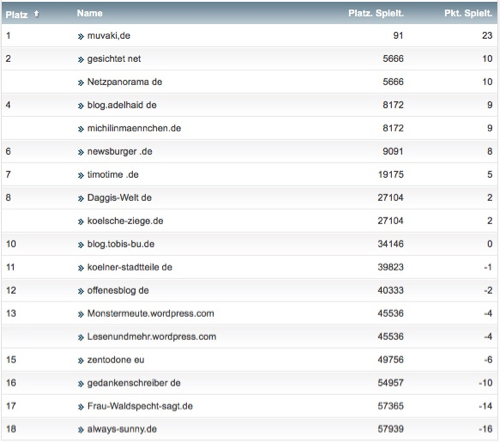The width and height of the screenshot is (500, 443).
Task: Open the gesichtet net link
Action: click(x=114, y=59)
